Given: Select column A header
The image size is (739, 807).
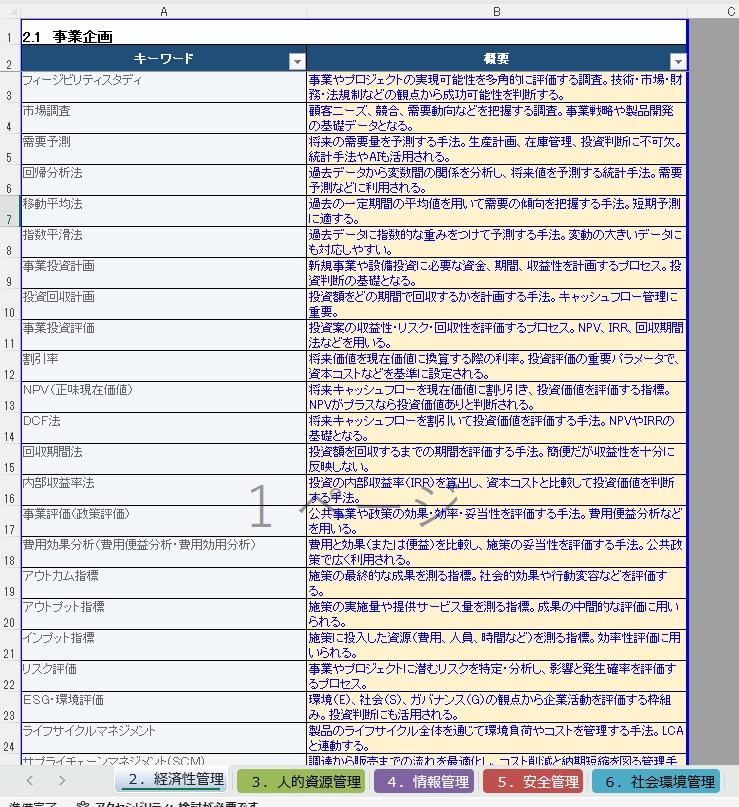Looking at the screenshot, I should pos(164,11).
